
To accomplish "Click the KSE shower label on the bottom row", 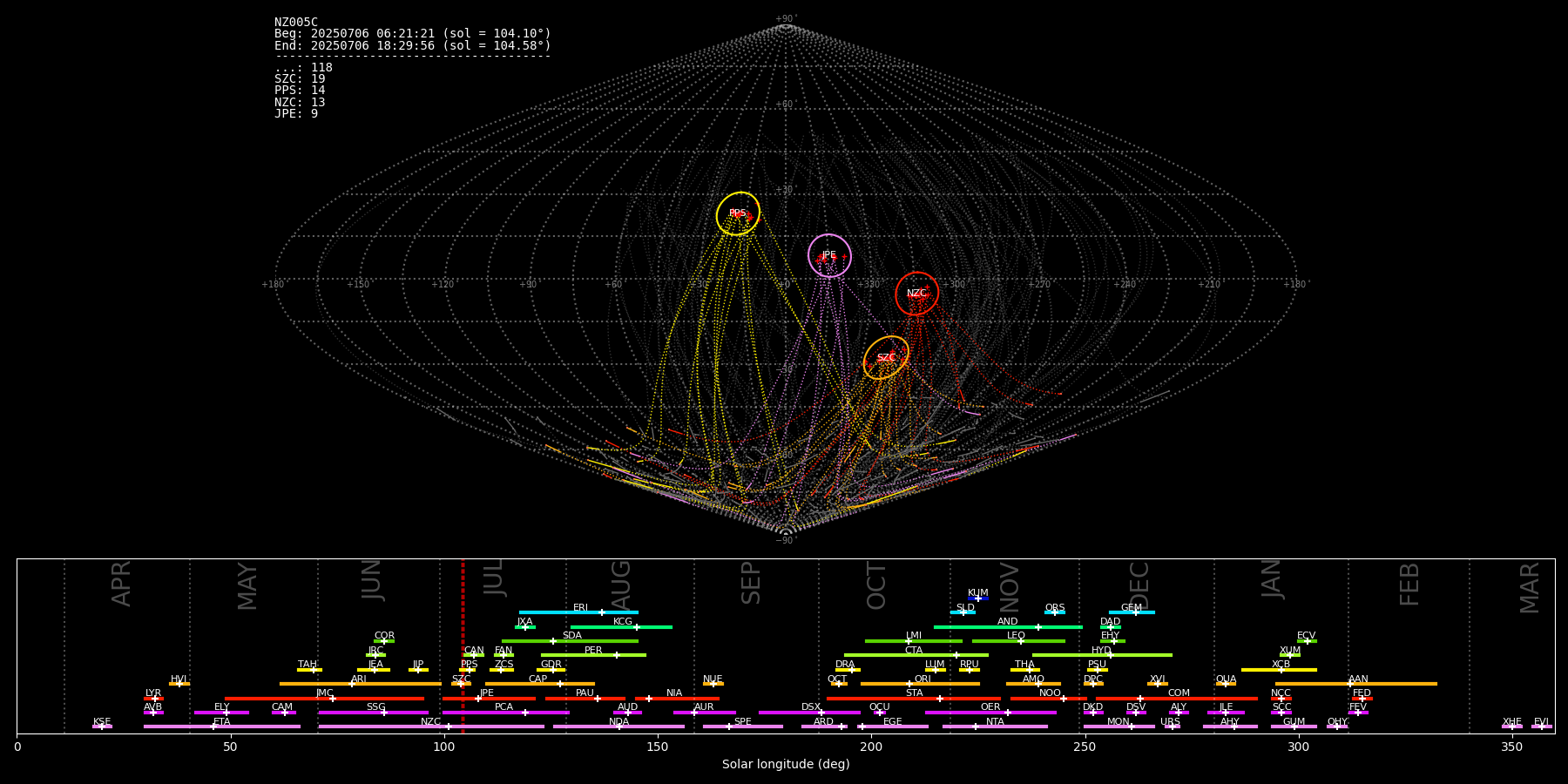I will point(102,722).
